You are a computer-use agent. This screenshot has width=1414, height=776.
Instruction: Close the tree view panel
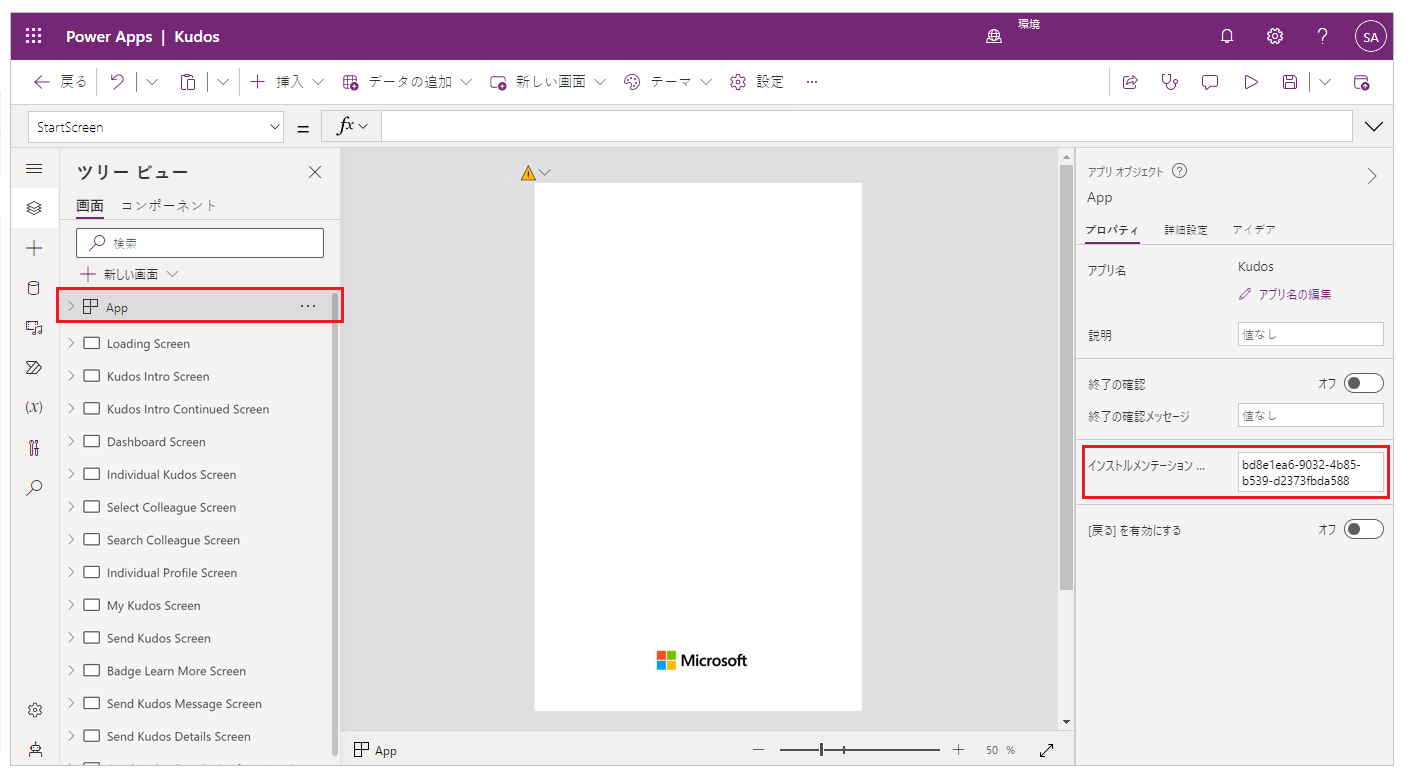coord(315,172)
